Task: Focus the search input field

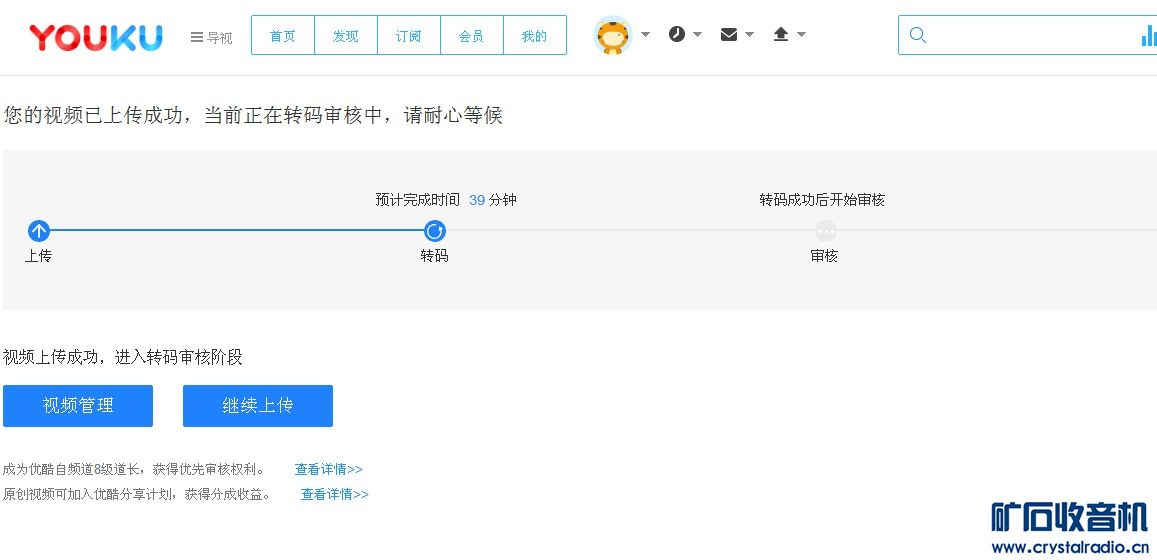Action: 1030,35
